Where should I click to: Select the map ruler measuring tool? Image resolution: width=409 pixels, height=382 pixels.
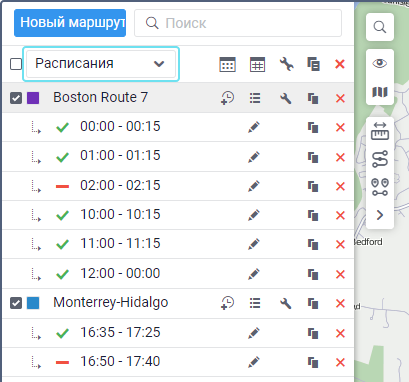click(x=380, y=131)
